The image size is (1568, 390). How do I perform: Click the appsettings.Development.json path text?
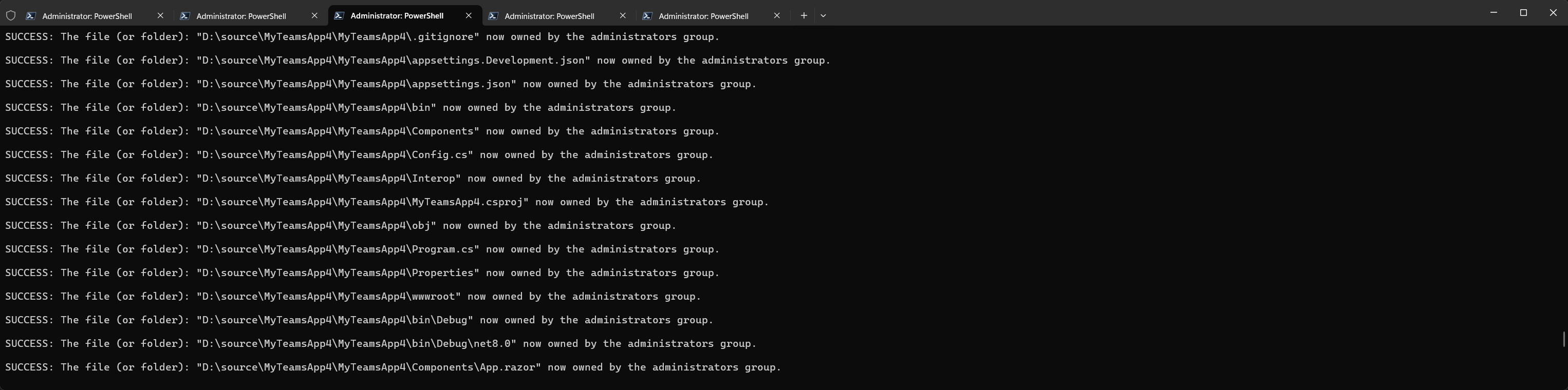(x=393, y=60)
